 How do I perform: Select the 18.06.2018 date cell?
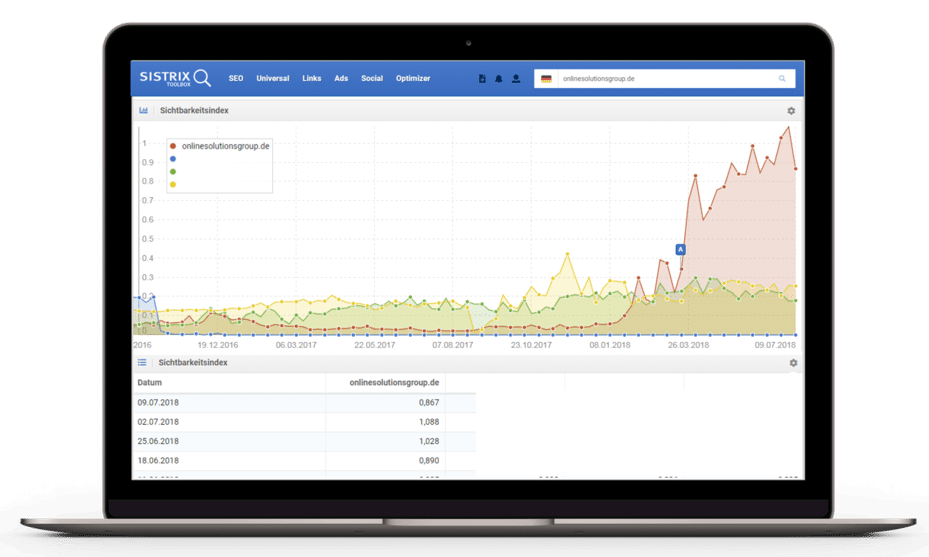[x=158, y=460]
